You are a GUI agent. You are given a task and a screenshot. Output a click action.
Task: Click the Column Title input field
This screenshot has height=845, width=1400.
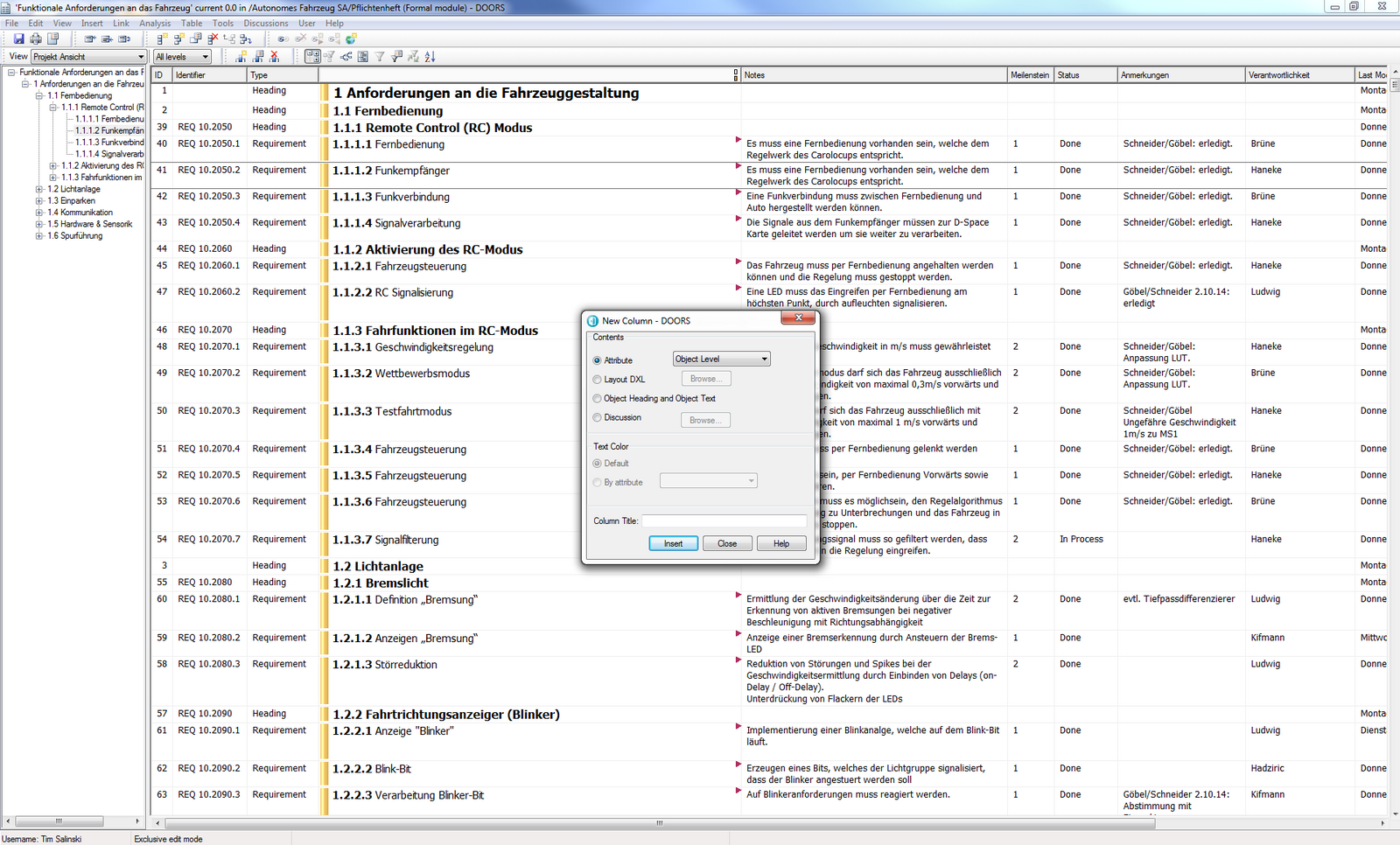pos(724,521)
